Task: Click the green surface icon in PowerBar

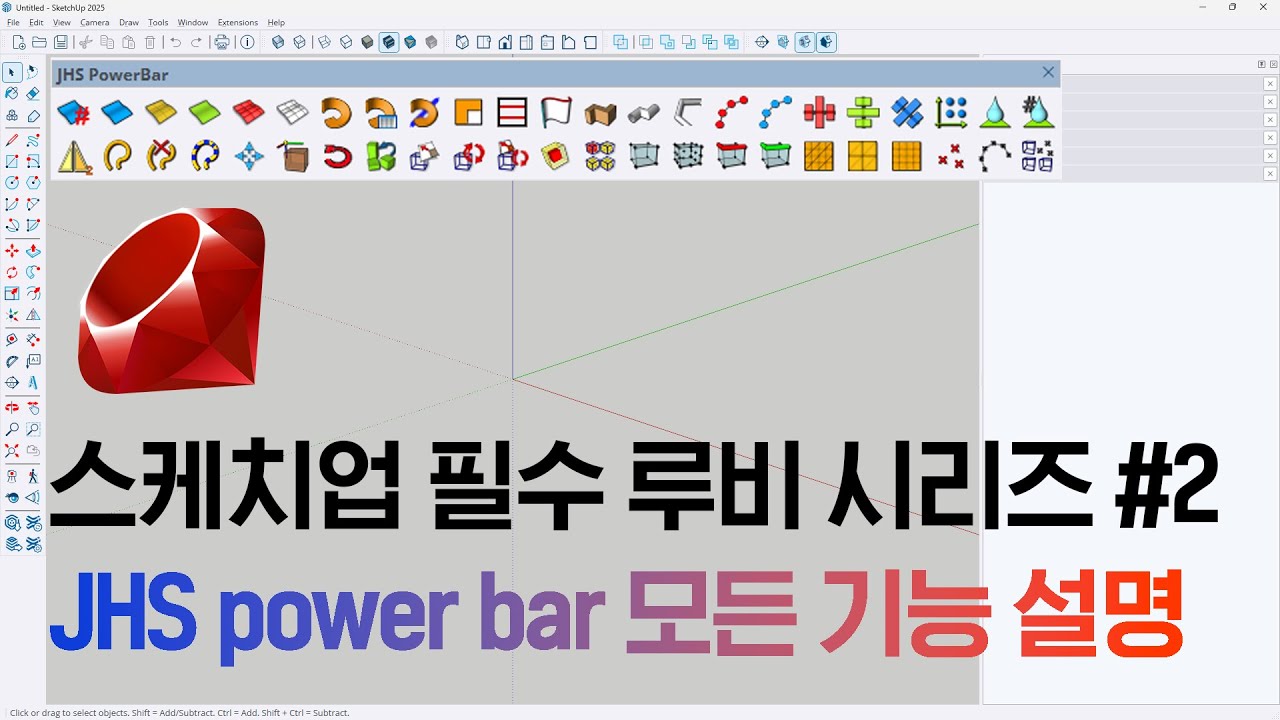Action: 205,113
